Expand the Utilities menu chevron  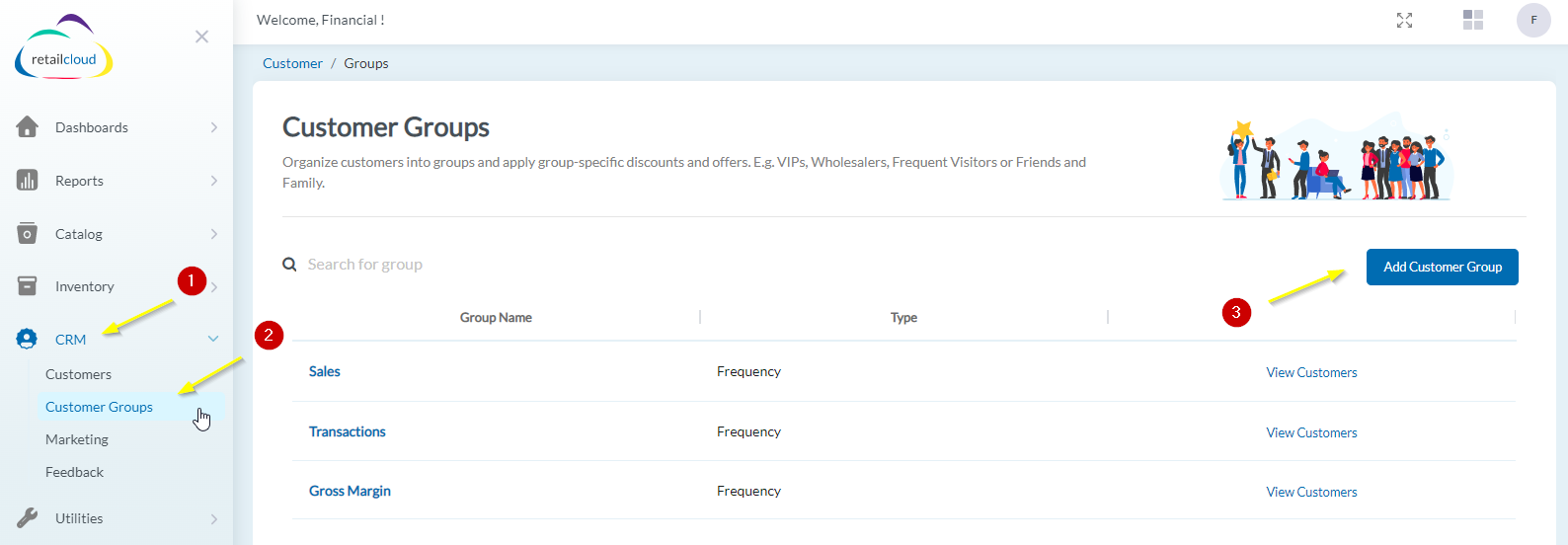tap(214, 518)
